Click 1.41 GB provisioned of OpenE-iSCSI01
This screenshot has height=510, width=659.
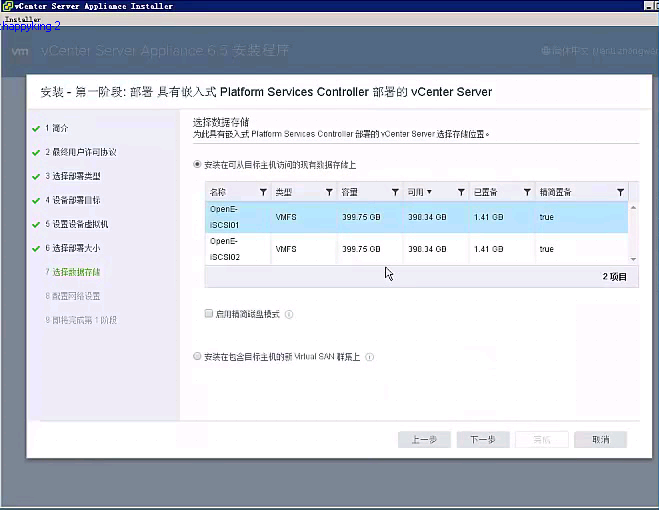pos(488,217)
